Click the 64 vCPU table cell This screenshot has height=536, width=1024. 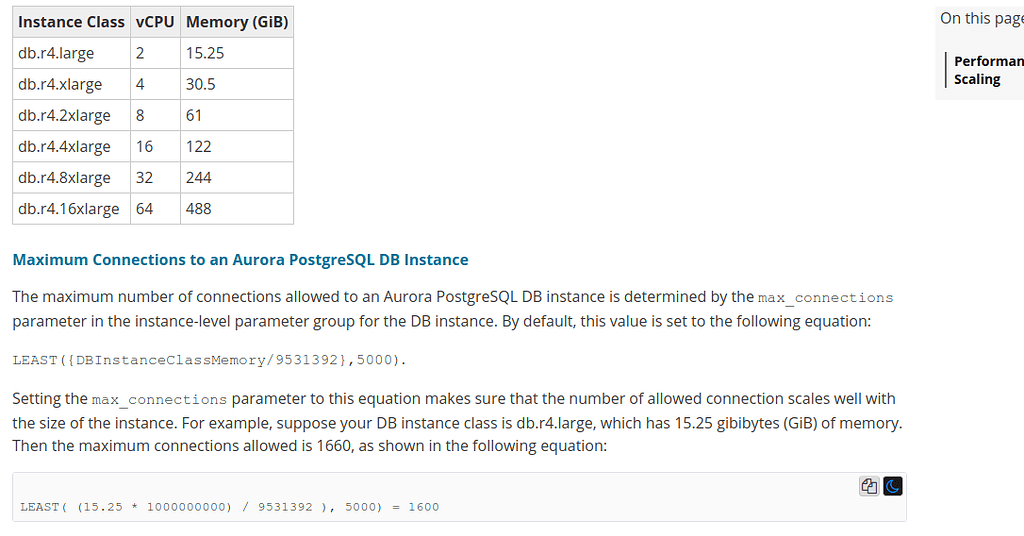[x=155, y=209]
